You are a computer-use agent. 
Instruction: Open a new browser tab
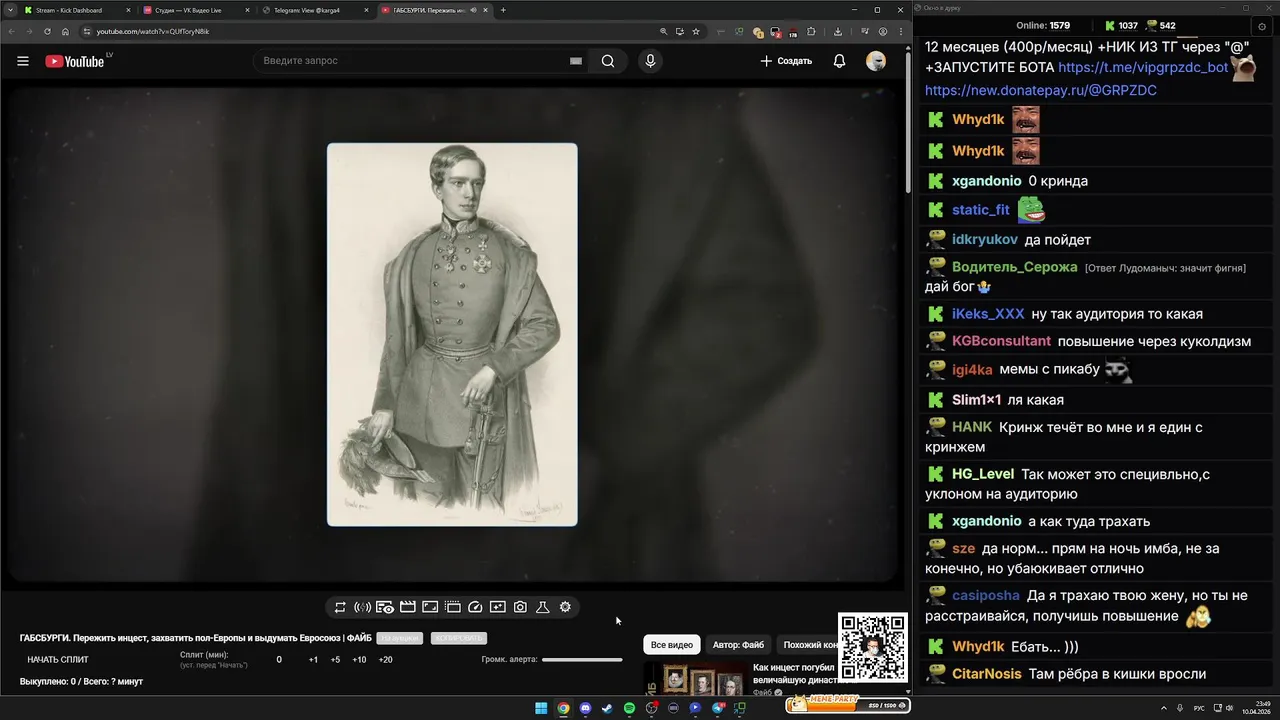pyautogui.click(x=503, y=10)
